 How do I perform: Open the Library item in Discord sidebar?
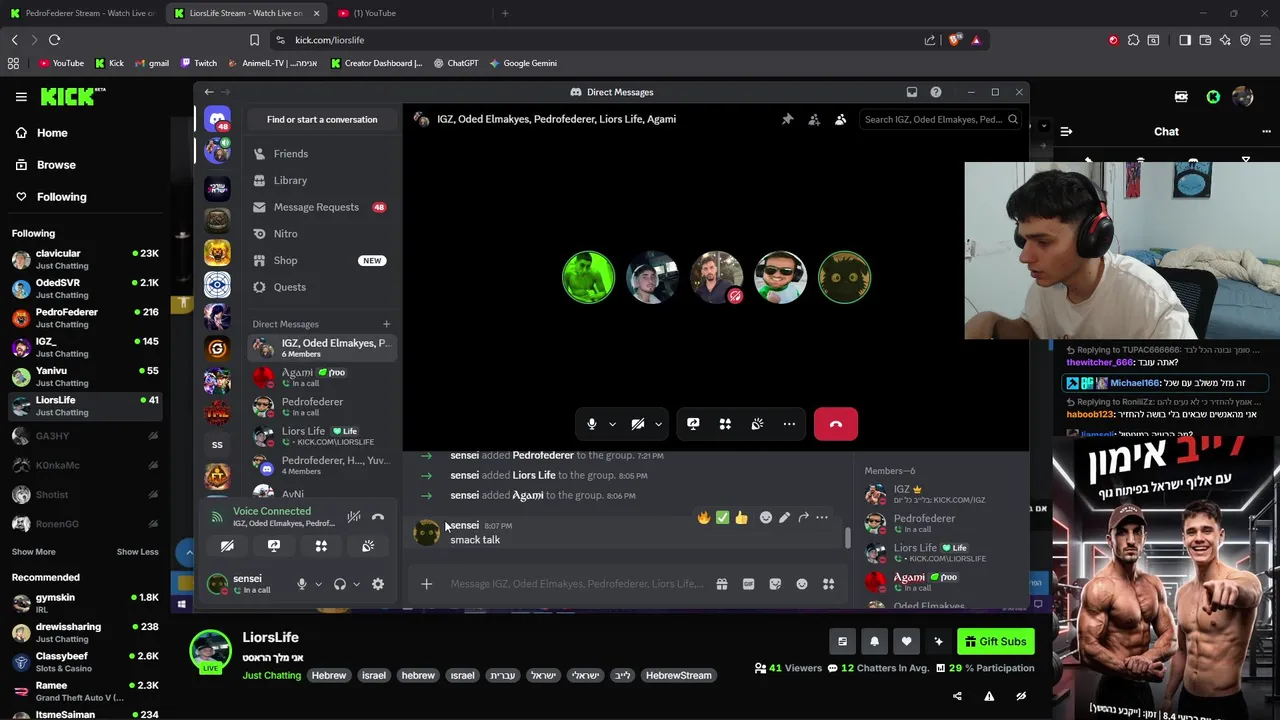321,180
